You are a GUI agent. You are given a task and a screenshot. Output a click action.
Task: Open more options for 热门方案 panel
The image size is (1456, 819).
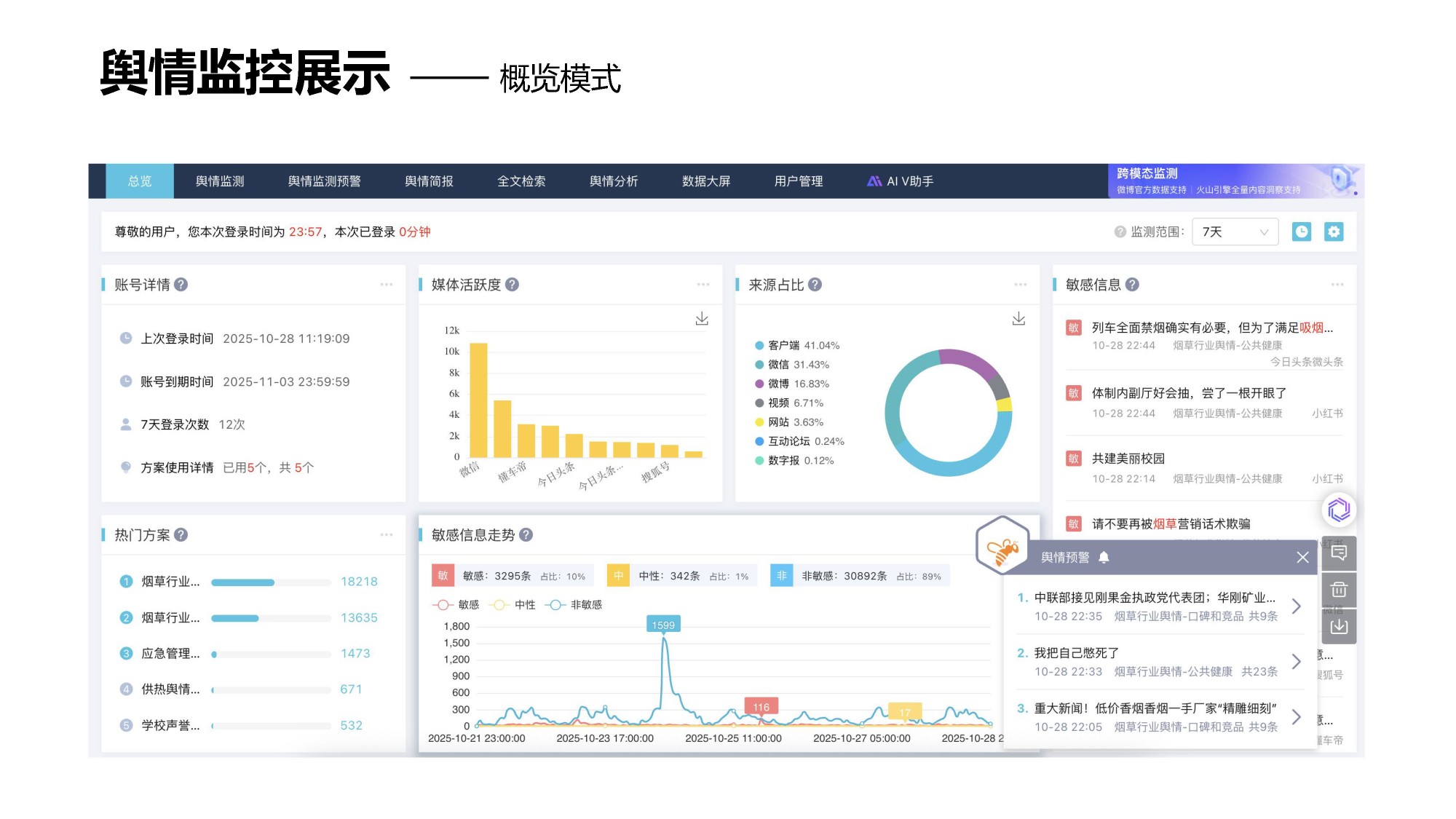[x=386, y=535]
